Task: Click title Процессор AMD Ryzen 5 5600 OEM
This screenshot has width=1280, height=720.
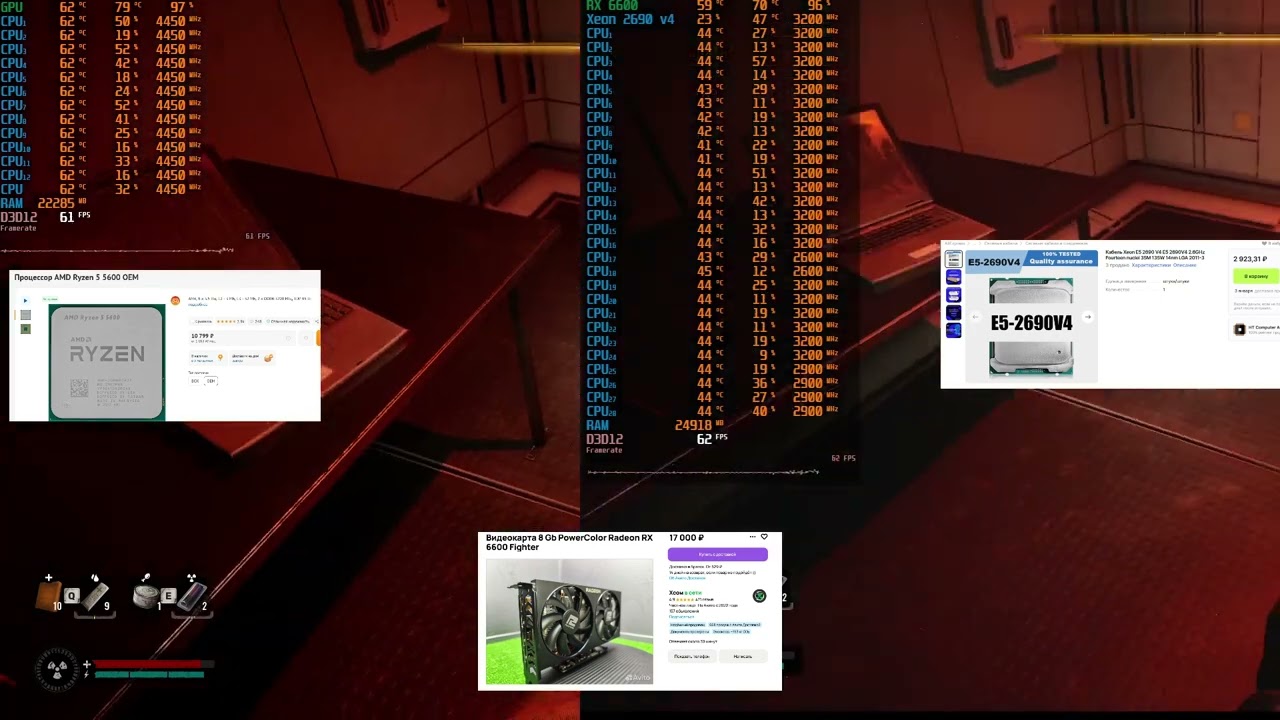Action: point(76,277)
